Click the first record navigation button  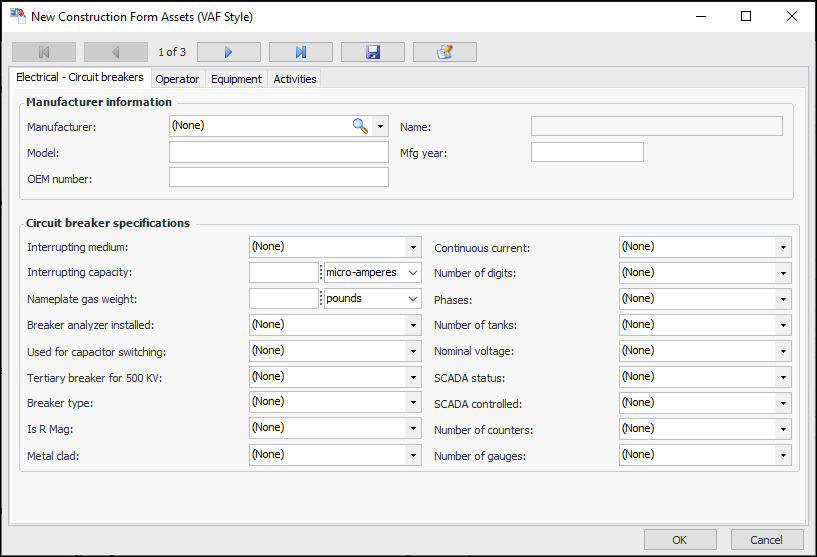pyautogui.click(x=44, y=52)
